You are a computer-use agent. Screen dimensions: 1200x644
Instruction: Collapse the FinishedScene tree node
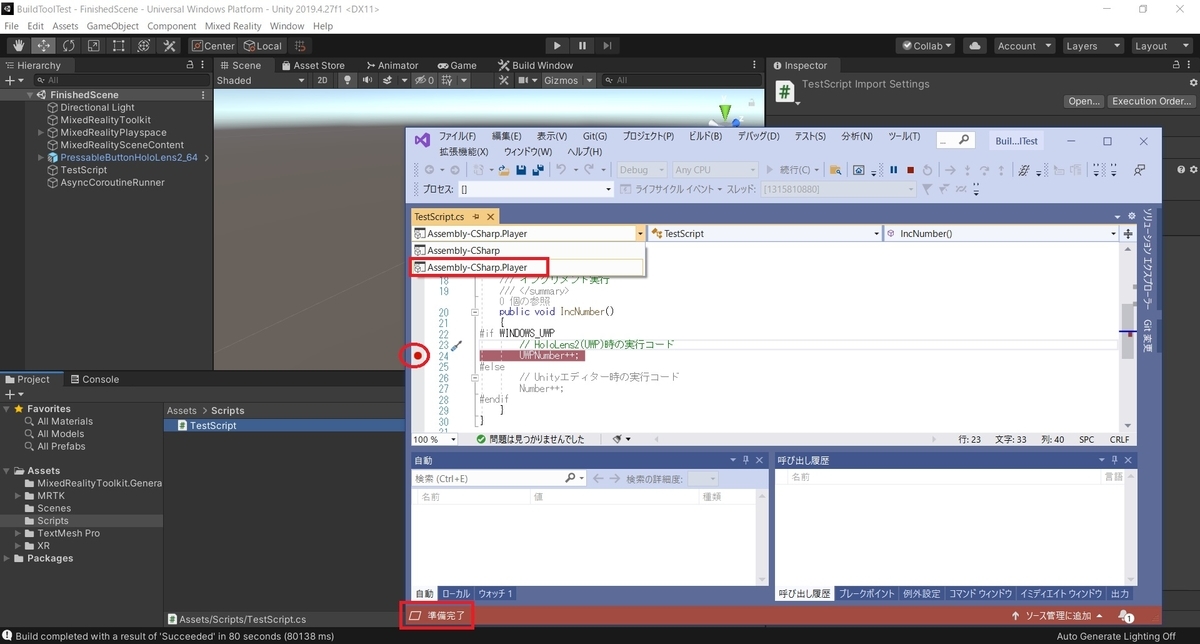click(x=30, y=95)
